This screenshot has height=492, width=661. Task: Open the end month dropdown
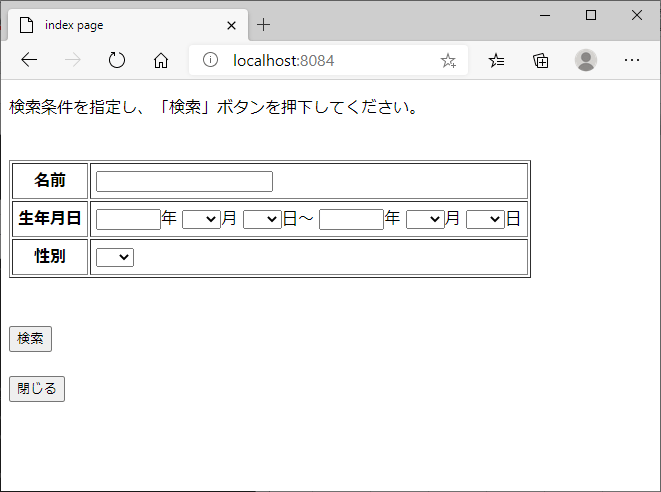[425, 219]
